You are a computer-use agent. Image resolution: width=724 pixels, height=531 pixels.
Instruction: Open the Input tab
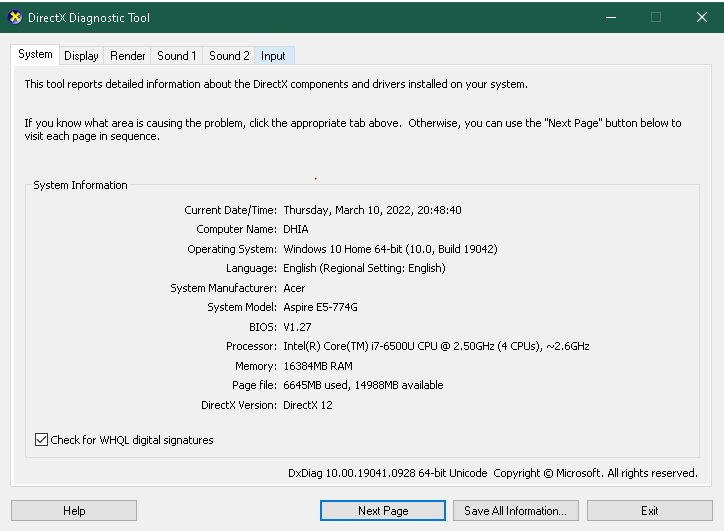273,56
